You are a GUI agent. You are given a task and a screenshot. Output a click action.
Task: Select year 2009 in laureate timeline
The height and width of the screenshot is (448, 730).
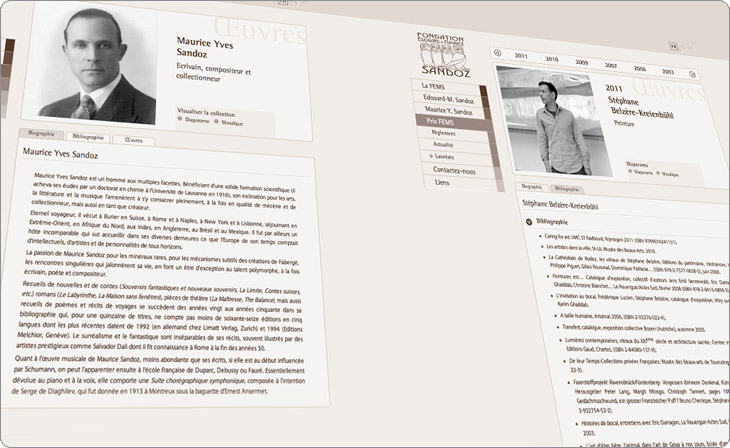tap(581, 62)
